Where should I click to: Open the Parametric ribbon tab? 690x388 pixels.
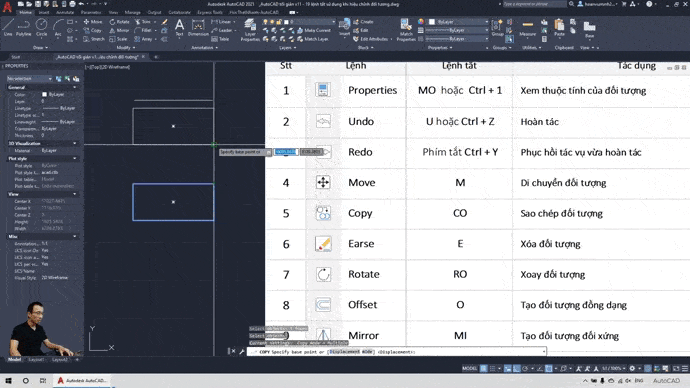pyautogui.click(x=91, y=12)
